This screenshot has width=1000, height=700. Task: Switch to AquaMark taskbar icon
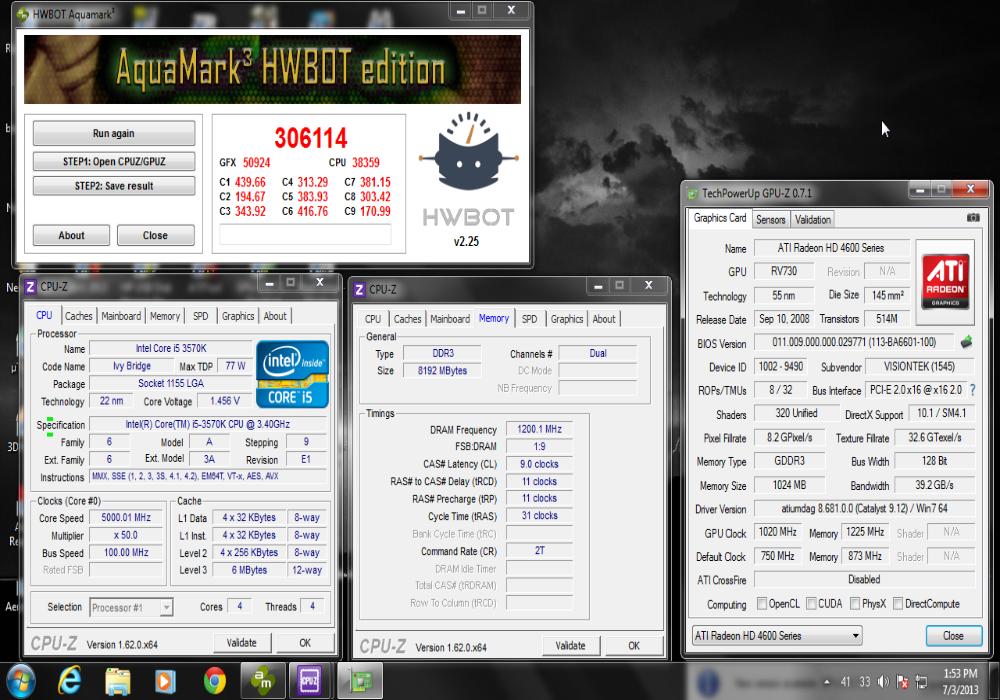tap(263, 681)
